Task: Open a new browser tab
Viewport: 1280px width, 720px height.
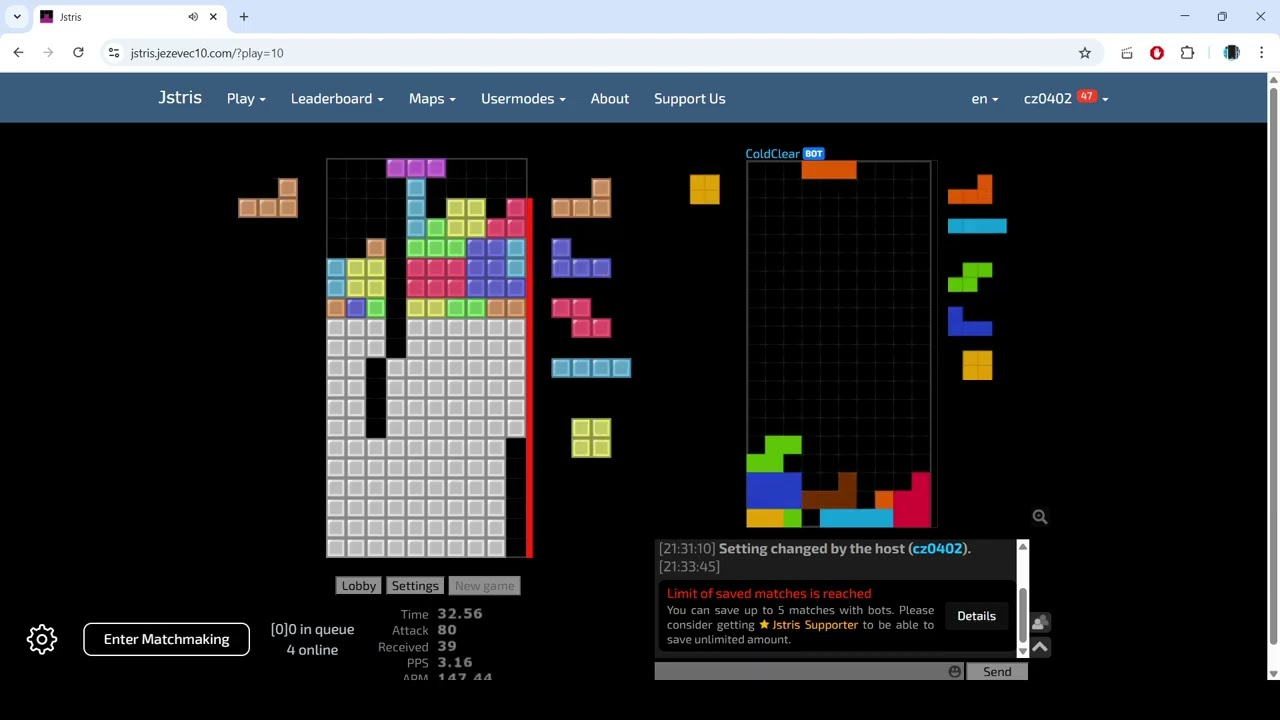Action: 244,17
